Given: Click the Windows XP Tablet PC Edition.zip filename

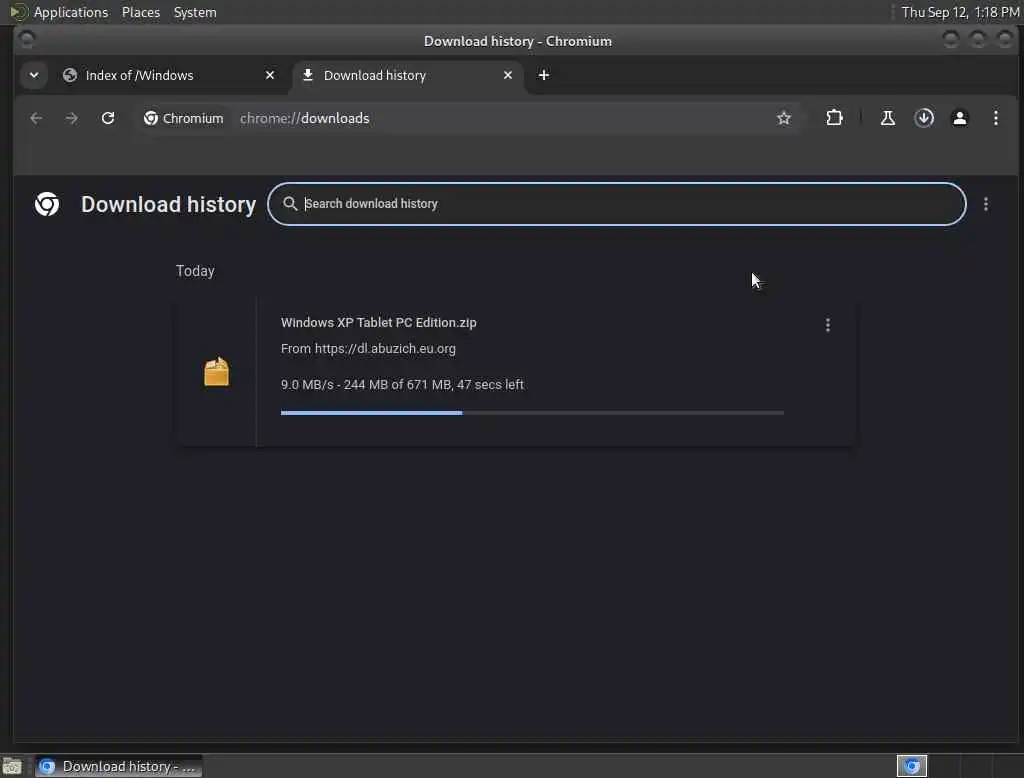Looking at the screenshot, I should pos(379,323).
